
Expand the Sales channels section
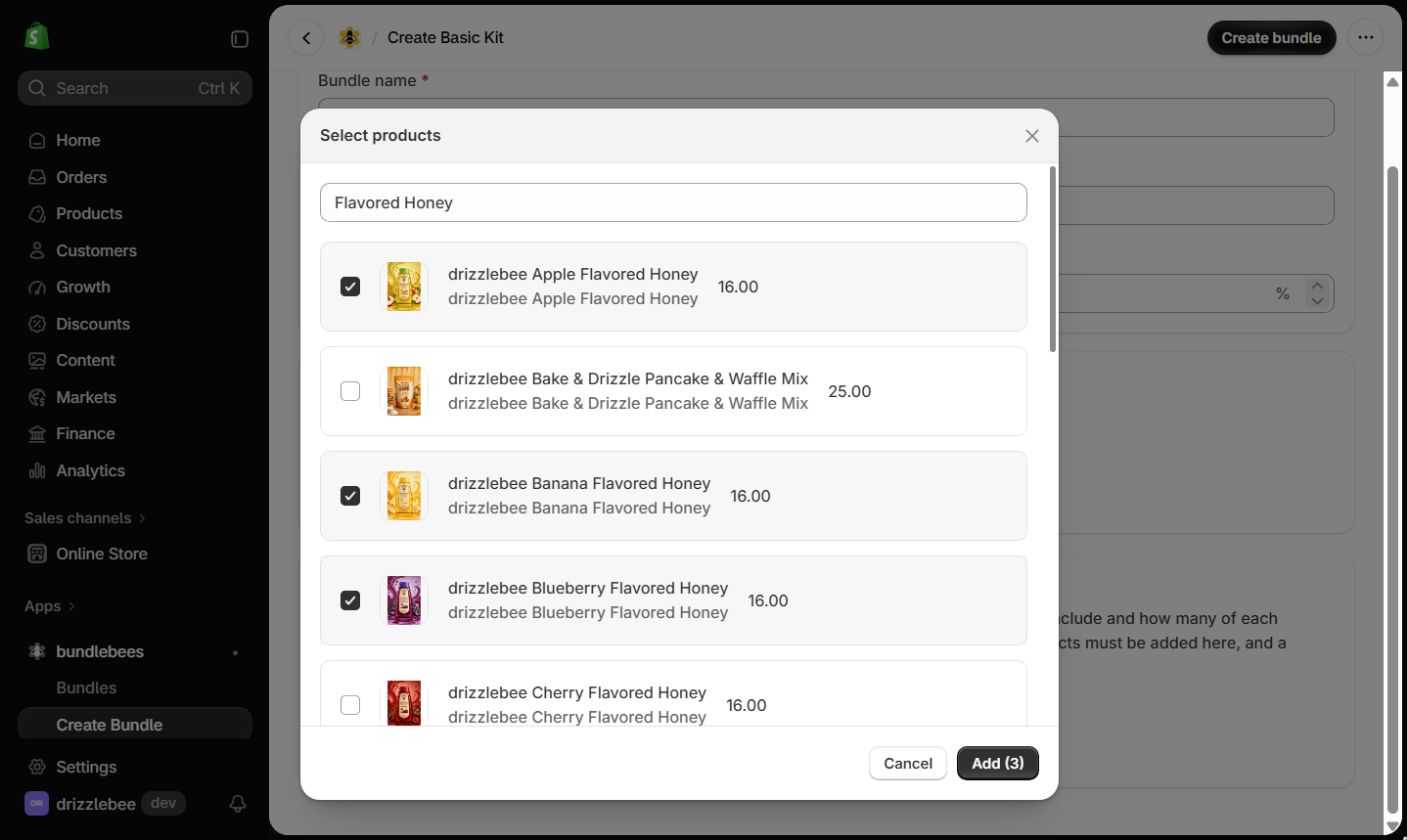(x=85, y=518)
